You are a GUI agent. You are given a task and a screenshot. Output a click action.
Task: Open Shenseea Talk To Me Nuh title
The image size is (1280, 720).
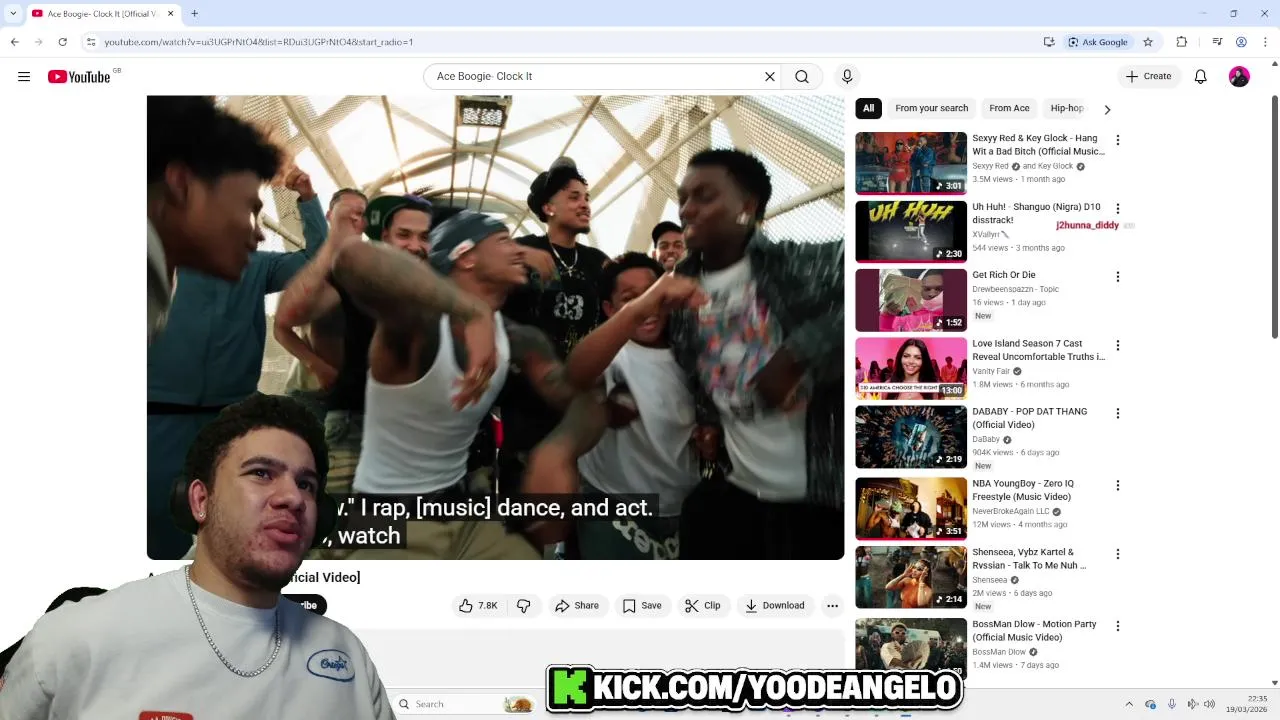pyautogui.click(x=1028, y=558)
